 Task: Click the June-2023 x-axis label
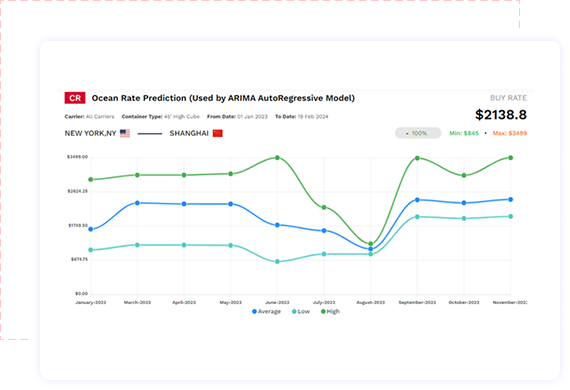tap(277, 302)
